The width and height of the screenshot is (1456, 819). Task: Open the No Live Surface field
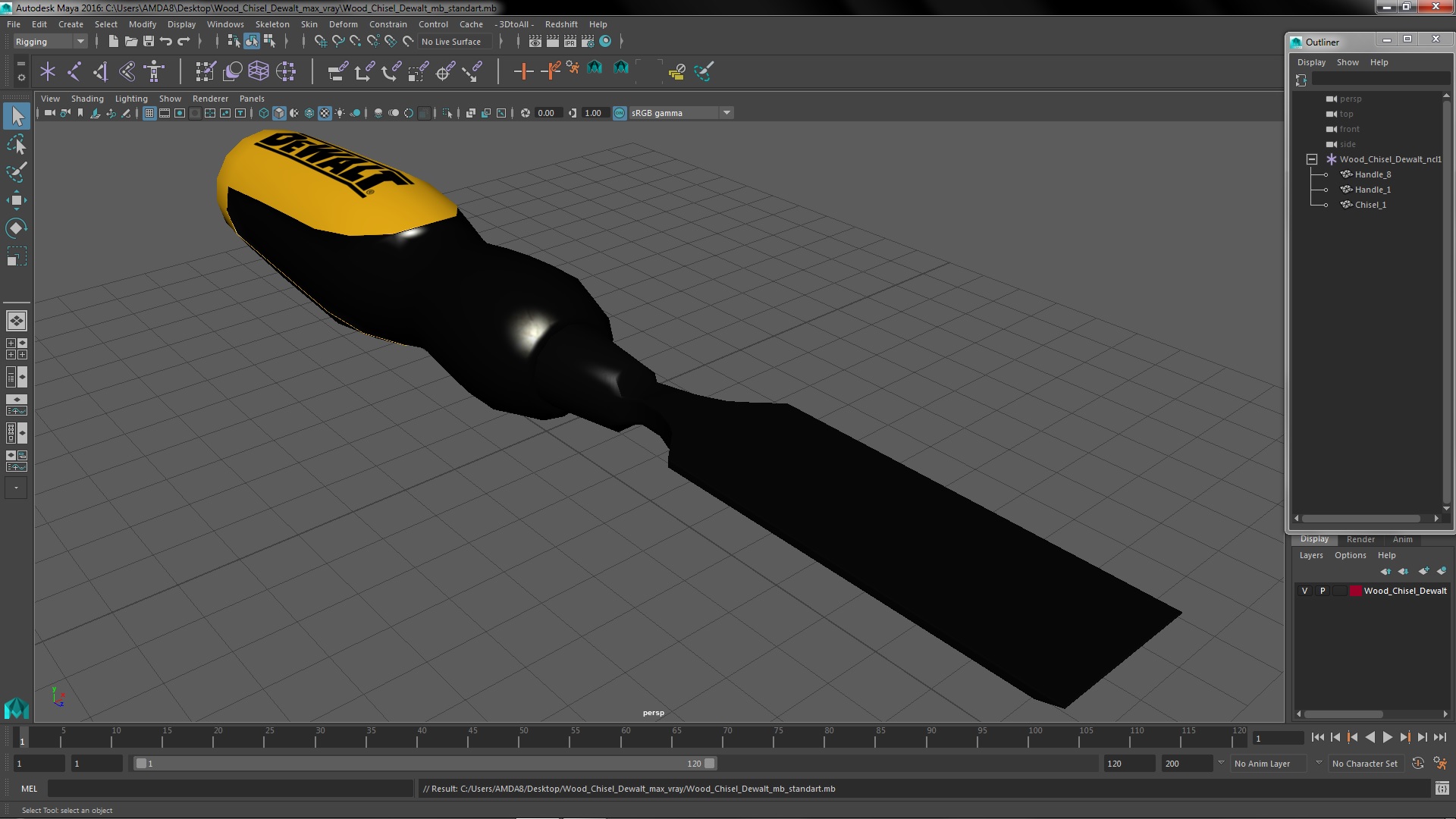coord(456,42)
